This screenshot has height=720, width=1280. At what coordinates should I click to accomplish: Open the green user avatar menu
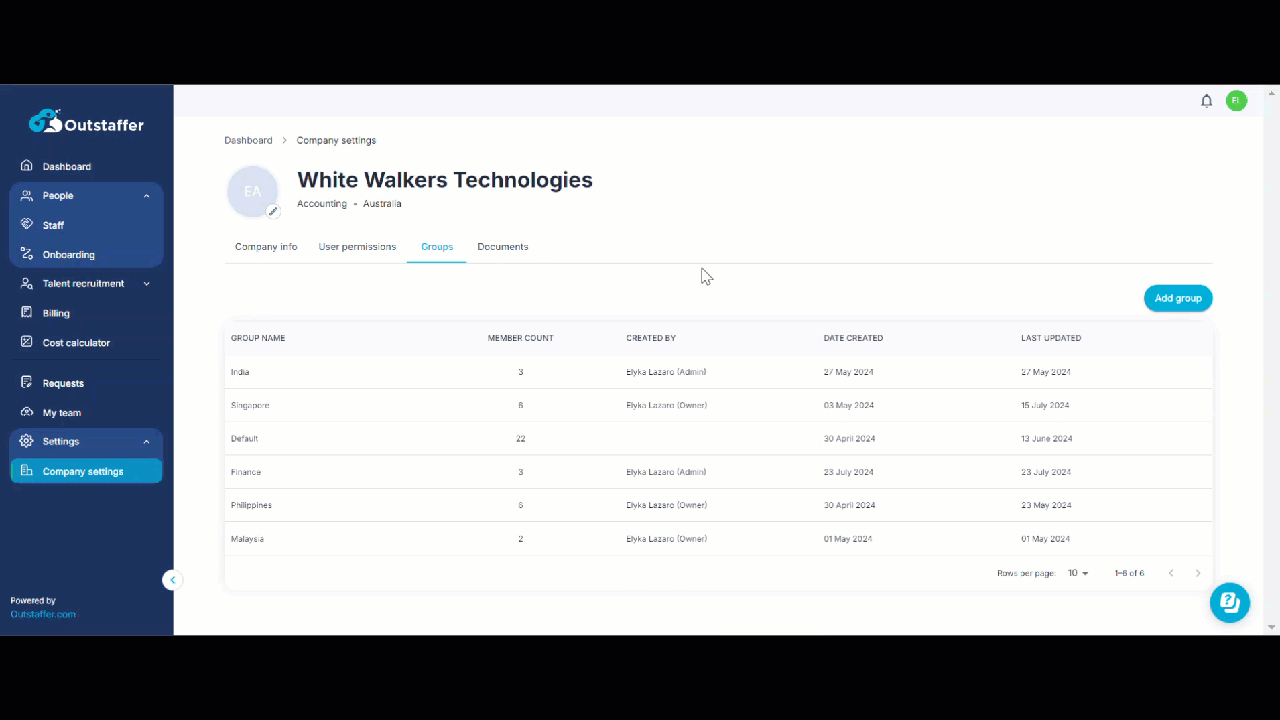click(x=1237, y=101)
